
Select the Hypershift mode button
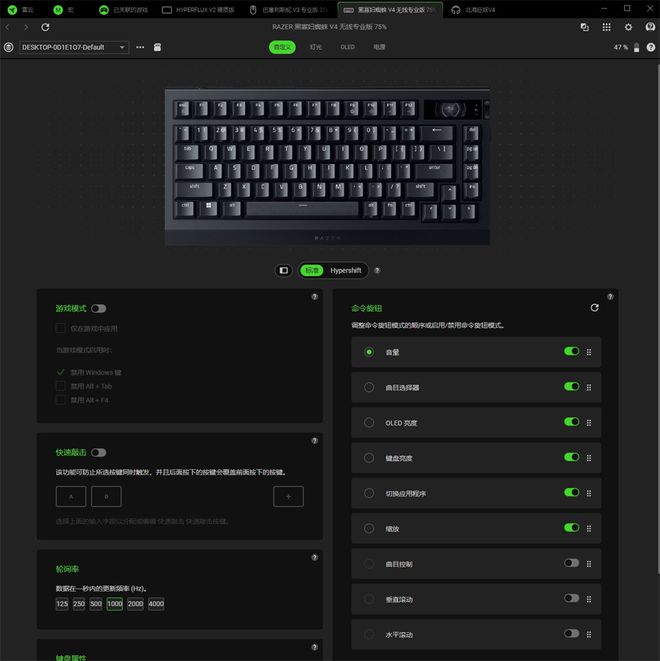pos(346,270)
